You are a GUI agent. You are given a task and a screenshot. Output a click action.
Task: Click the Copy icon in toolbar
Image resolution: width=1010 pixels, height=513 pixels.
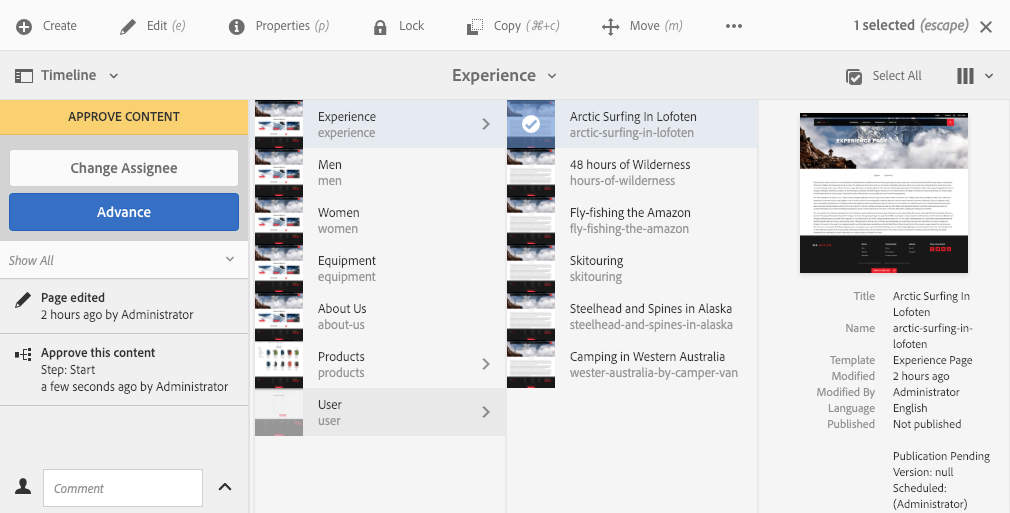[476, 26]
